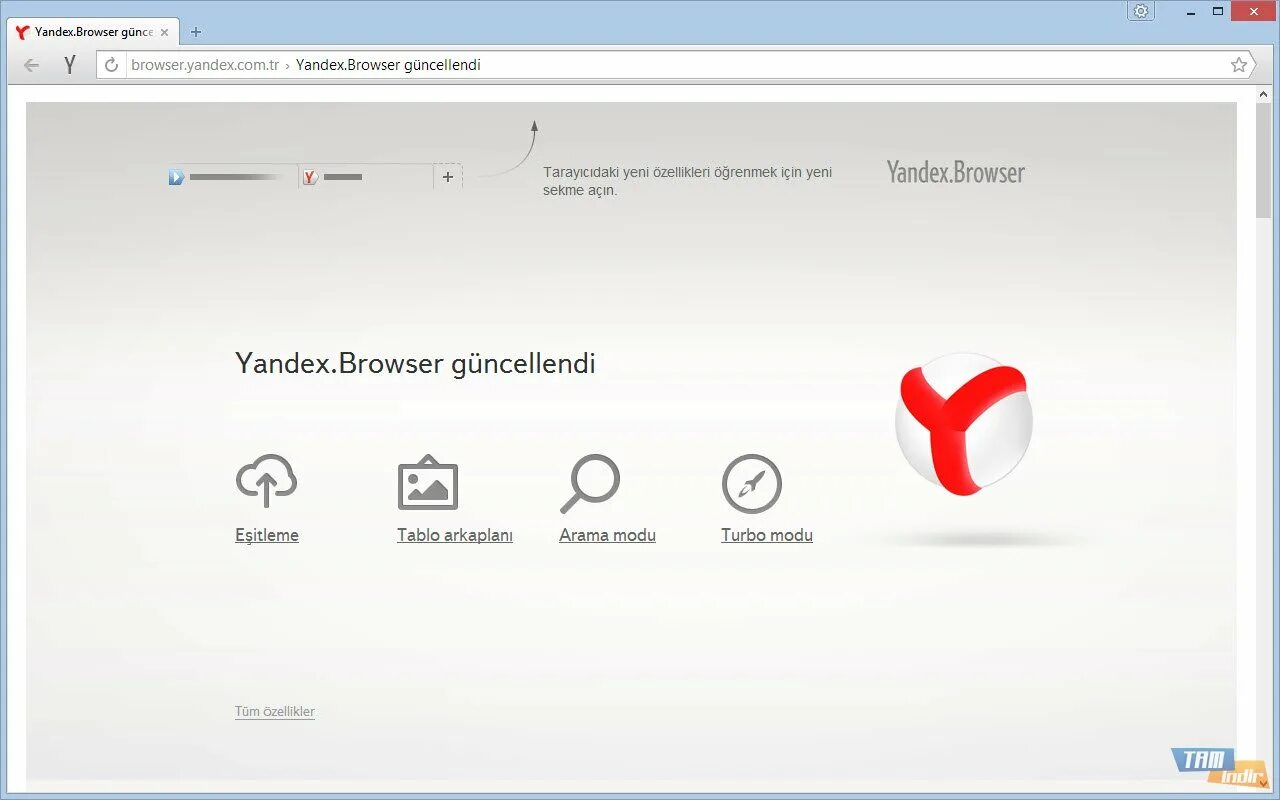The image size is (1280, 800).
Task: Open browser settings gear icon
Action: tap(1141, 11)
